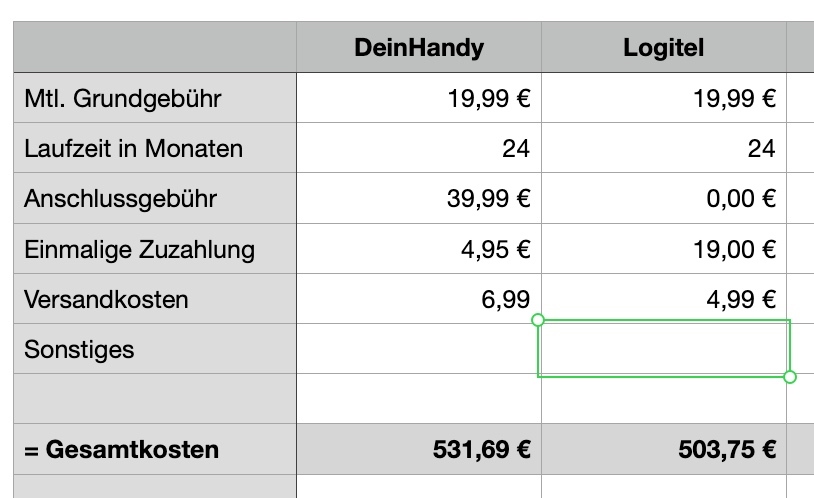The height and width of the screenshot is (498, 814).
Task: Click the = Gesamtkosten row label
Action: 155,449
